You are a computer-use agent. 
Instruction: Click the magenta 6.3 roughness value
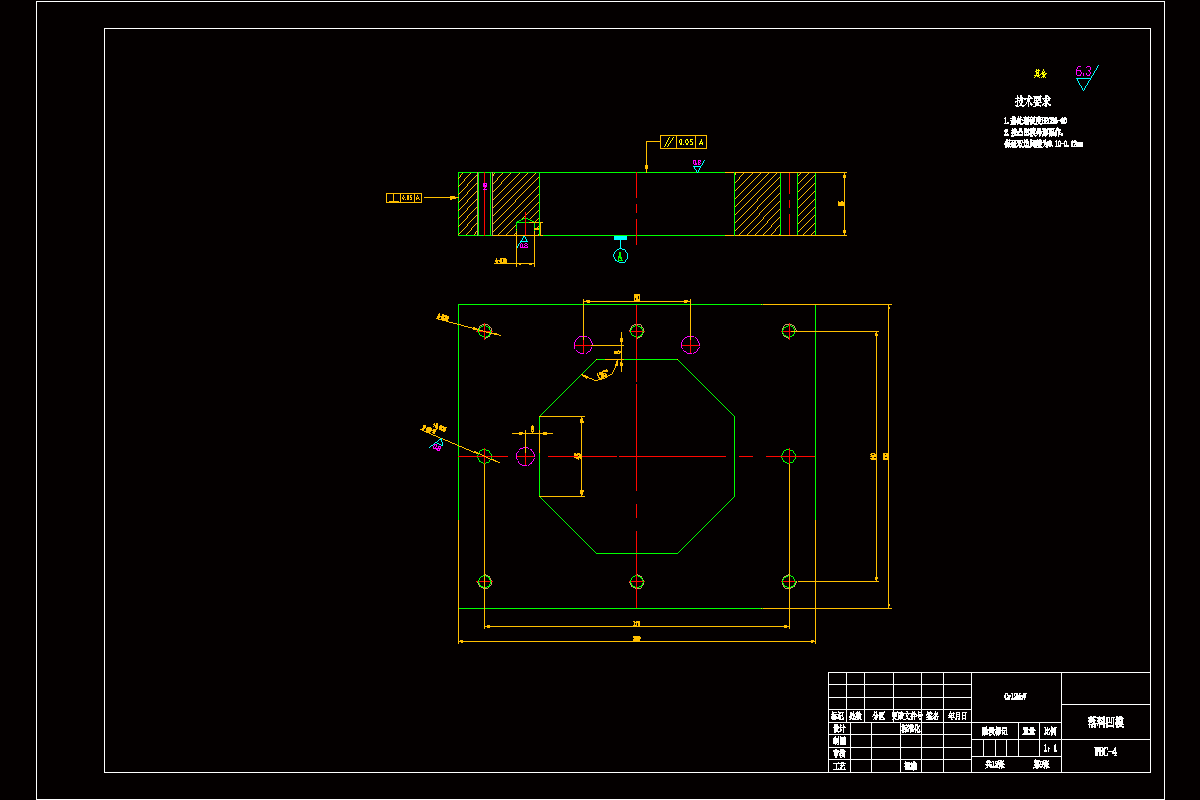click(x=1083, y=72)
